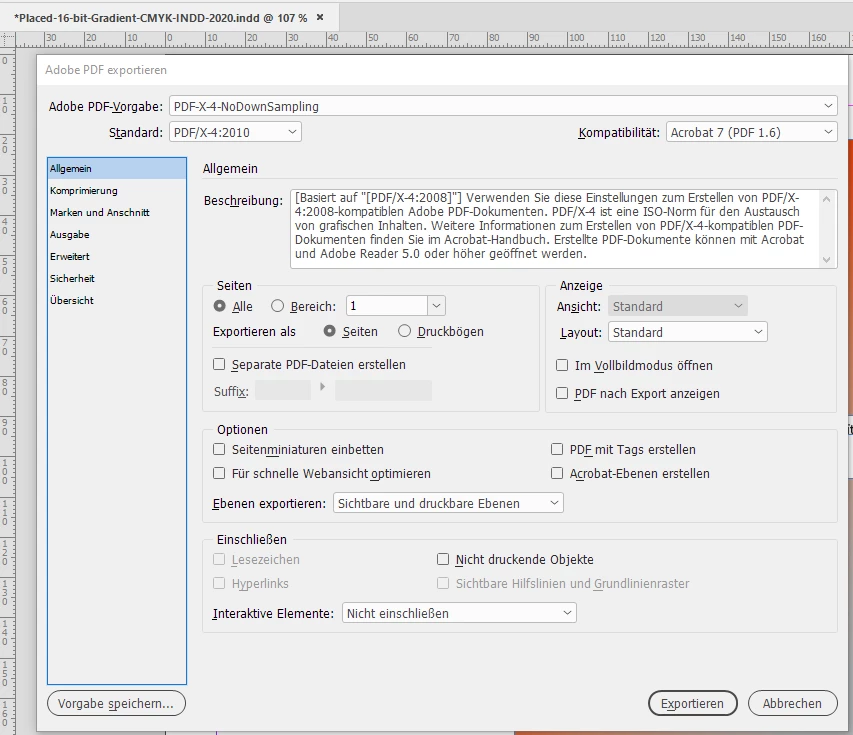
Task: Click the up arrow of the Beschreibung scrollbar
Action: click(x=826, y=199)
